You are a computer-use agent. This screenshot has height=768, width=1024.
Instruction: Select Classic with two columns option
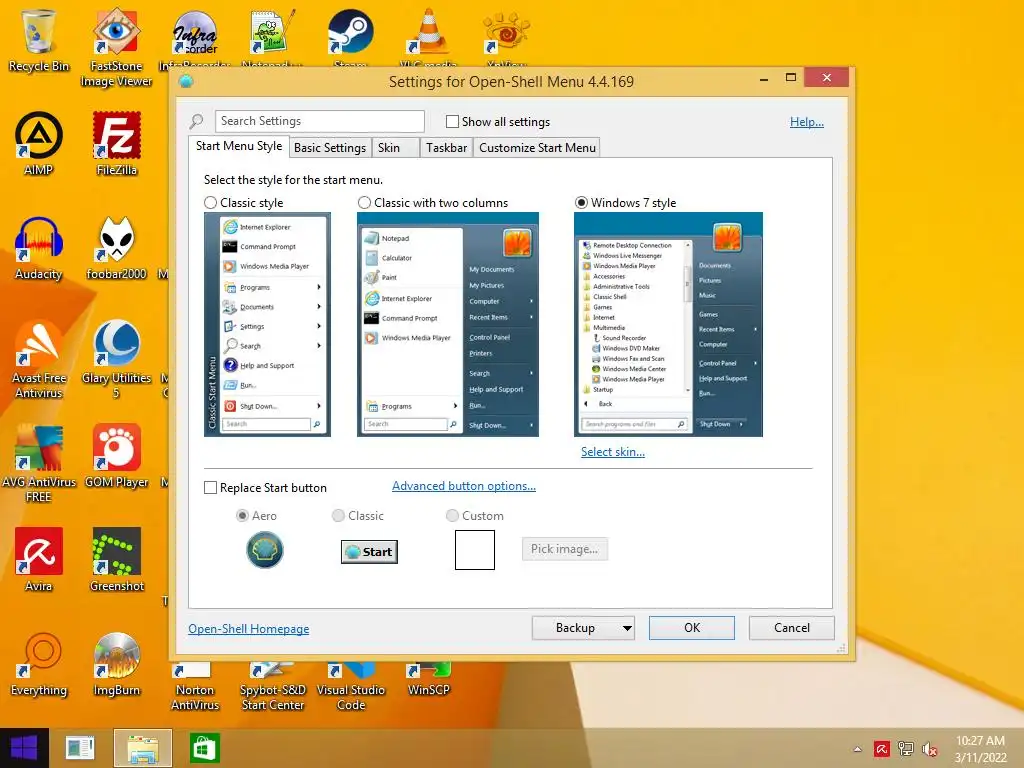tap(364, 202)
